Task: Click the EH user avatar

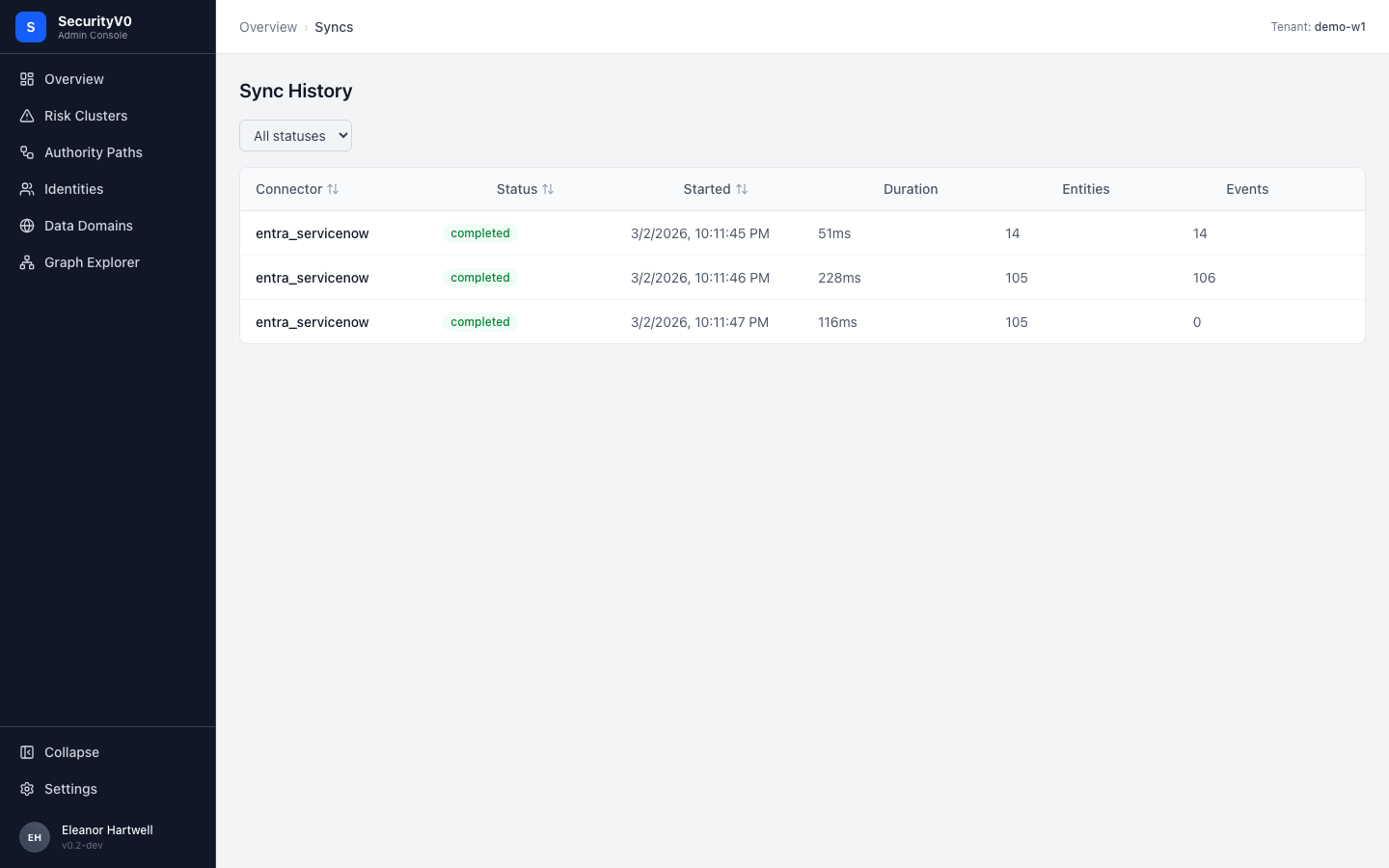Action: click(x=35, y=837)
